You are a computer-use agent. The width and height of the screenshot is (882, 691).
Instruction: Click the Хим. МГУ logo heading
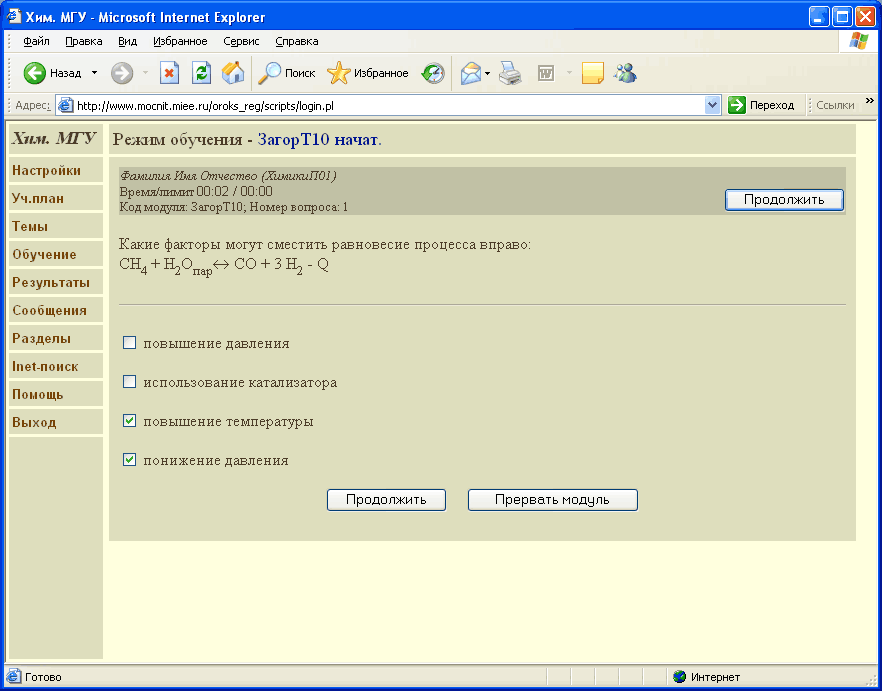tap(54, 138)
